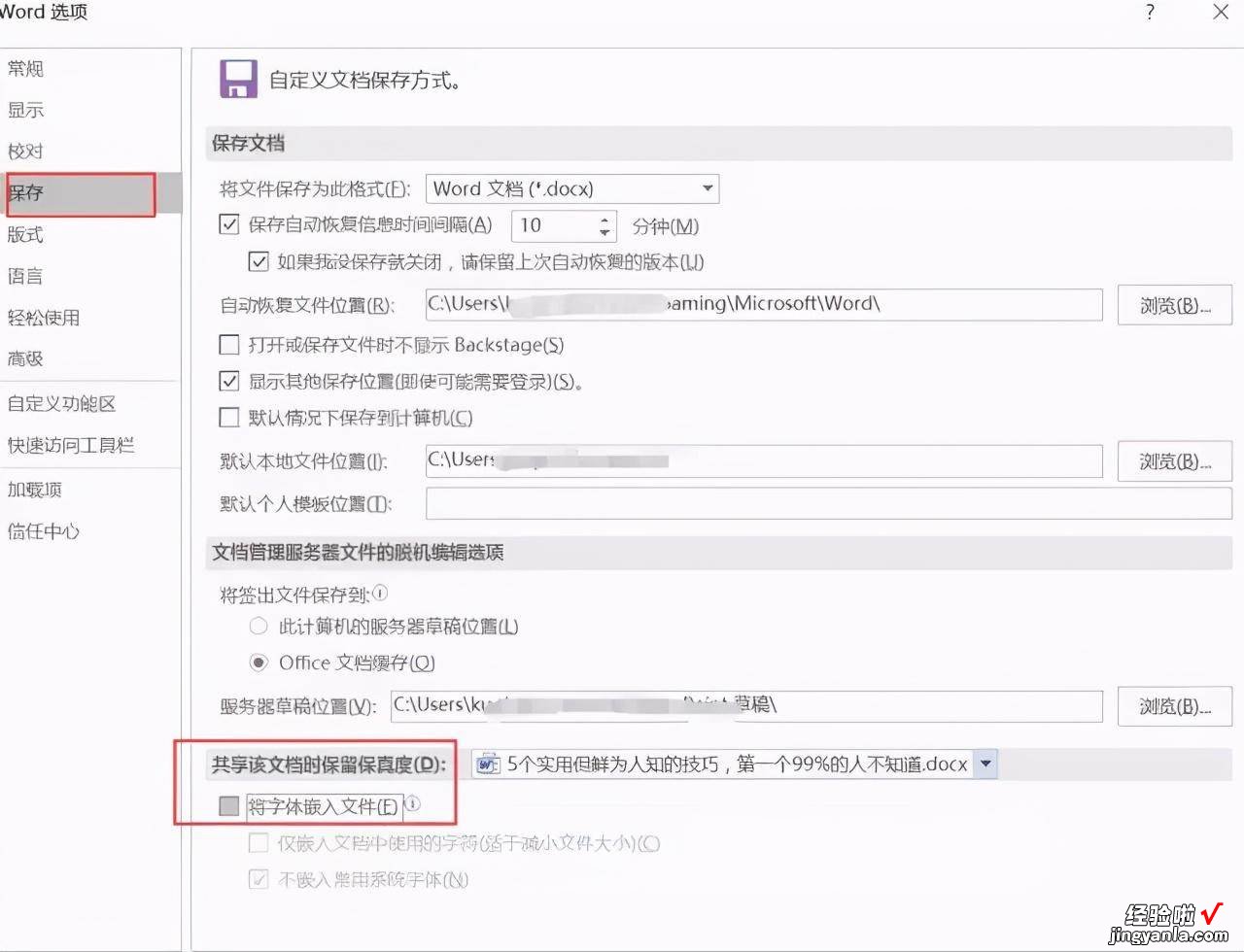Open the document fidelity dropdown arrow
Viewport: 1244px width, 952px height.
click(985, 765)
